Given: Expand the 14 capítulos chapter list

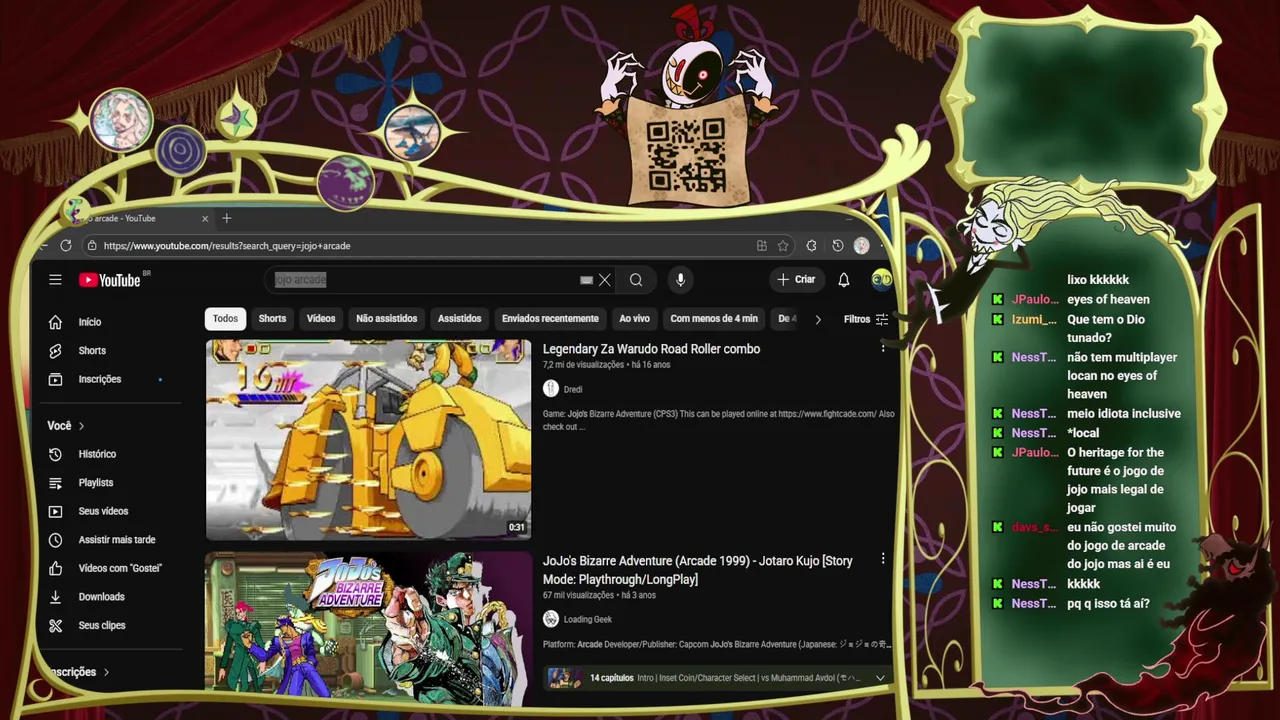Looking at the screenshot, I should point(880,678).
